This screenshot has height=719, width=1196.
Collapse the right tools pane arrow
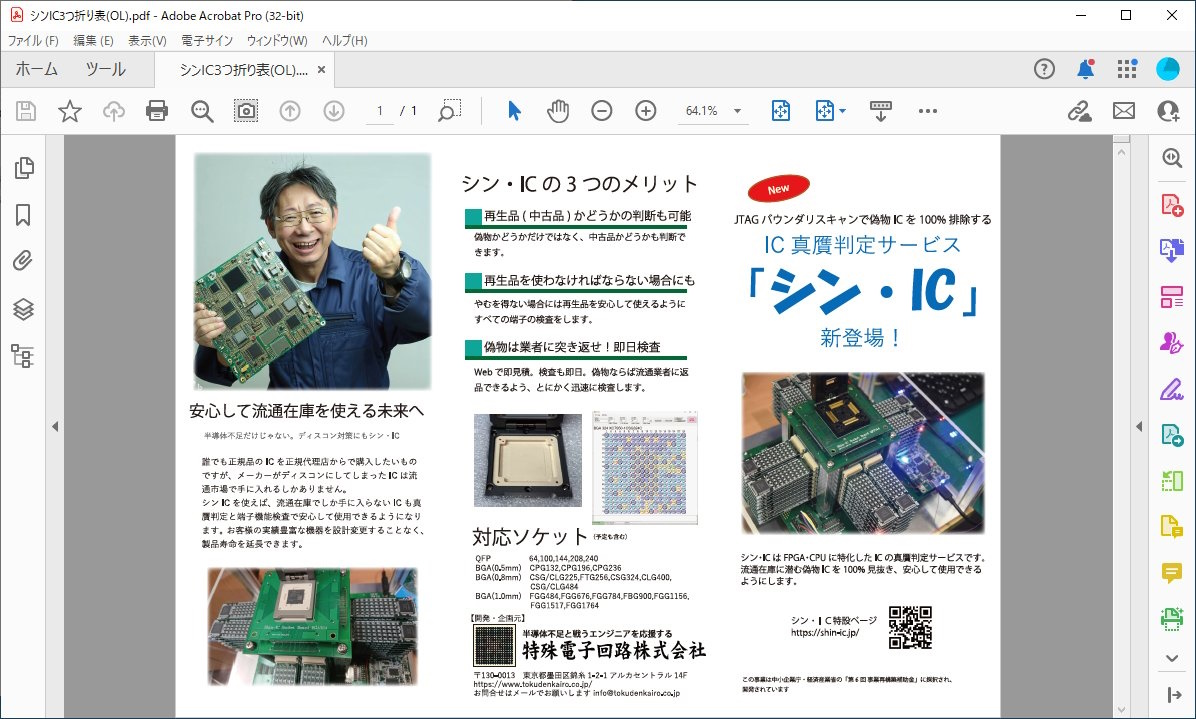[x=1139, y=427]
